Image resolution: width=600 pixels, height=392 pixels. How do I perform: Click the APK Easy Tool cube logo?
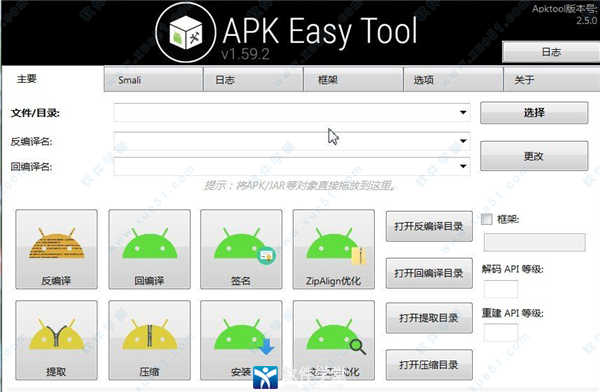click(x=186, y=33)
